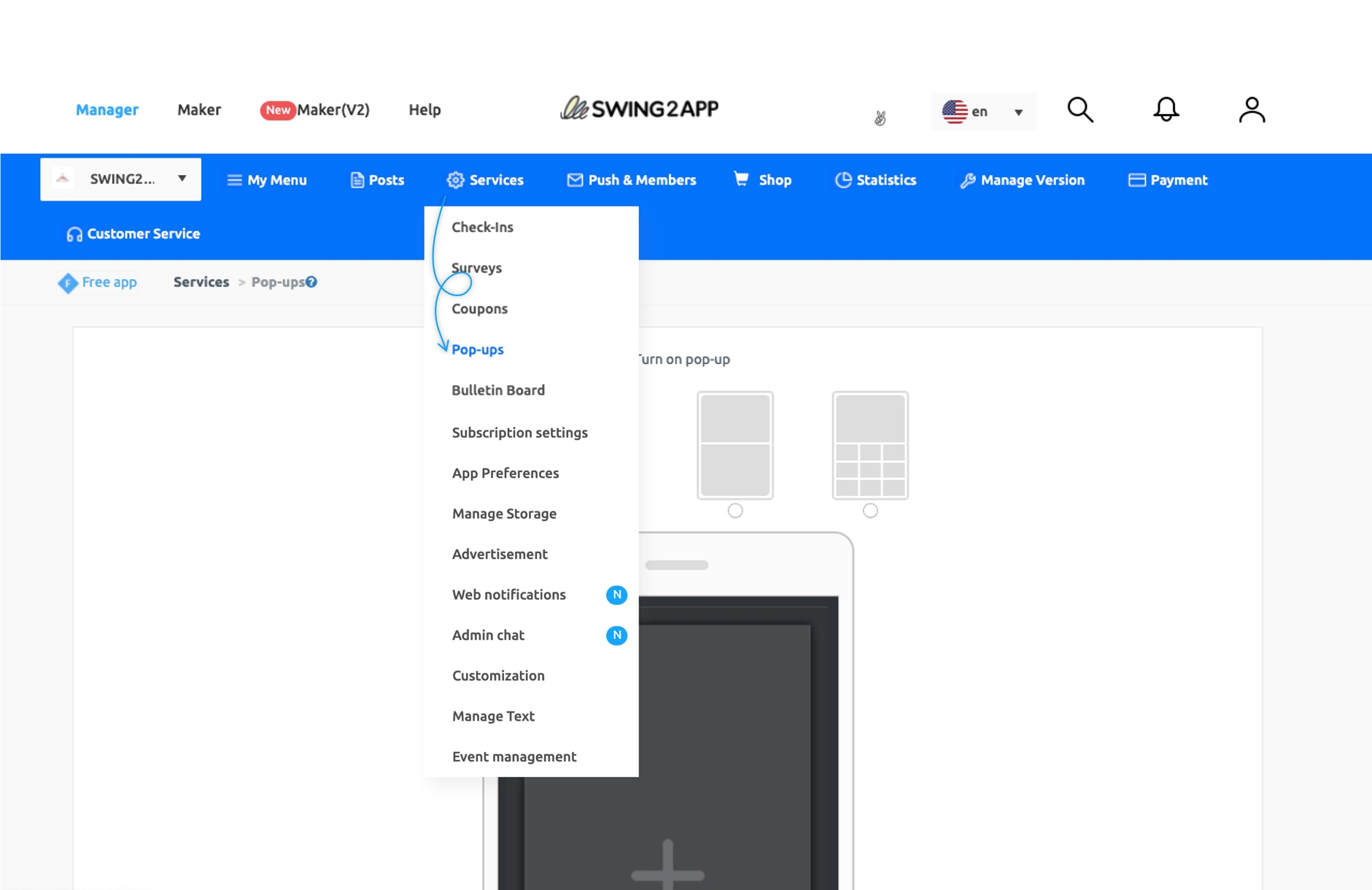Click the Pop-ups breadcrumb text
This screenshot has width=1372, height=890.
coord(278,282)
